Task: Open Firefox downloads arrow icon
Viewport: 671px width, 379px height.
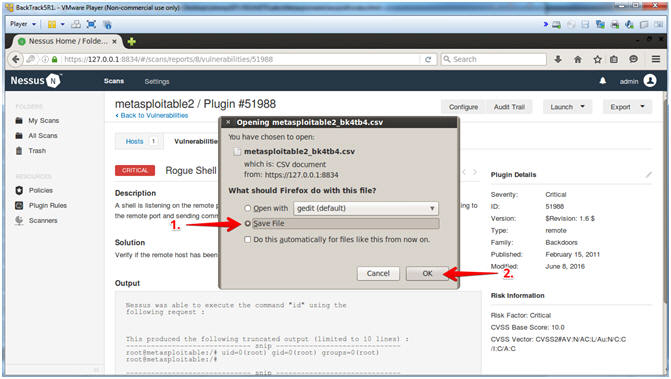Action: click(x=558, y=59)
